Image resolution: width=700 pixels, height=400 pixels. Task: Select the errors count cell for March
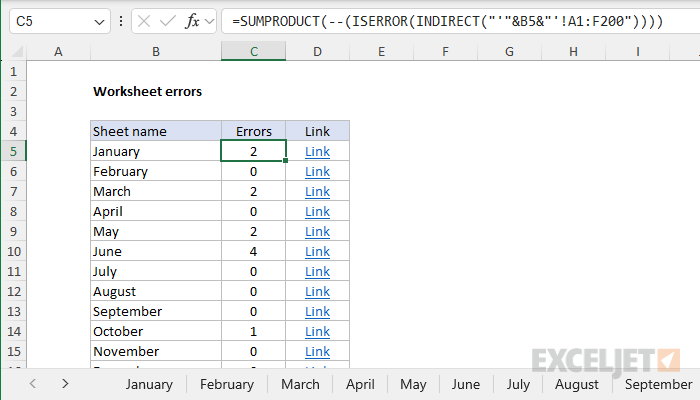pos(254,192)
